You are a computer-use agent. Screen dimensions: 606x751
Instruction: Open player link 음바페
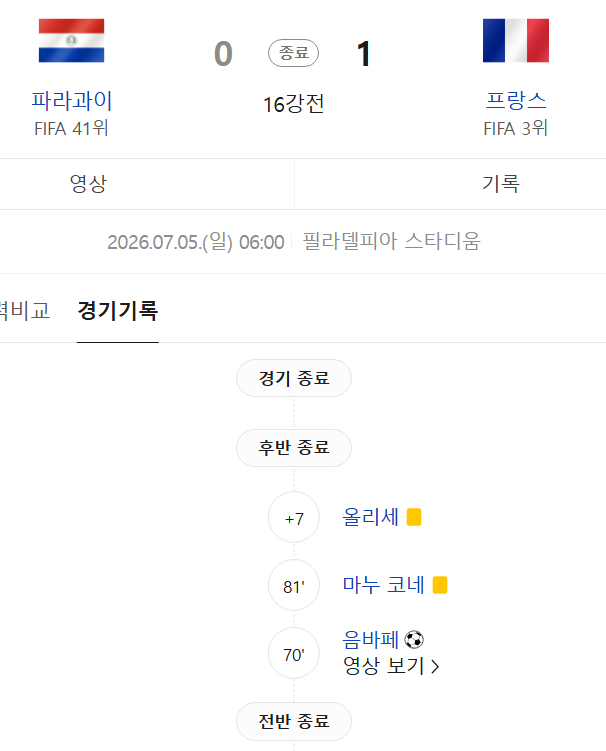pos(370,640)
